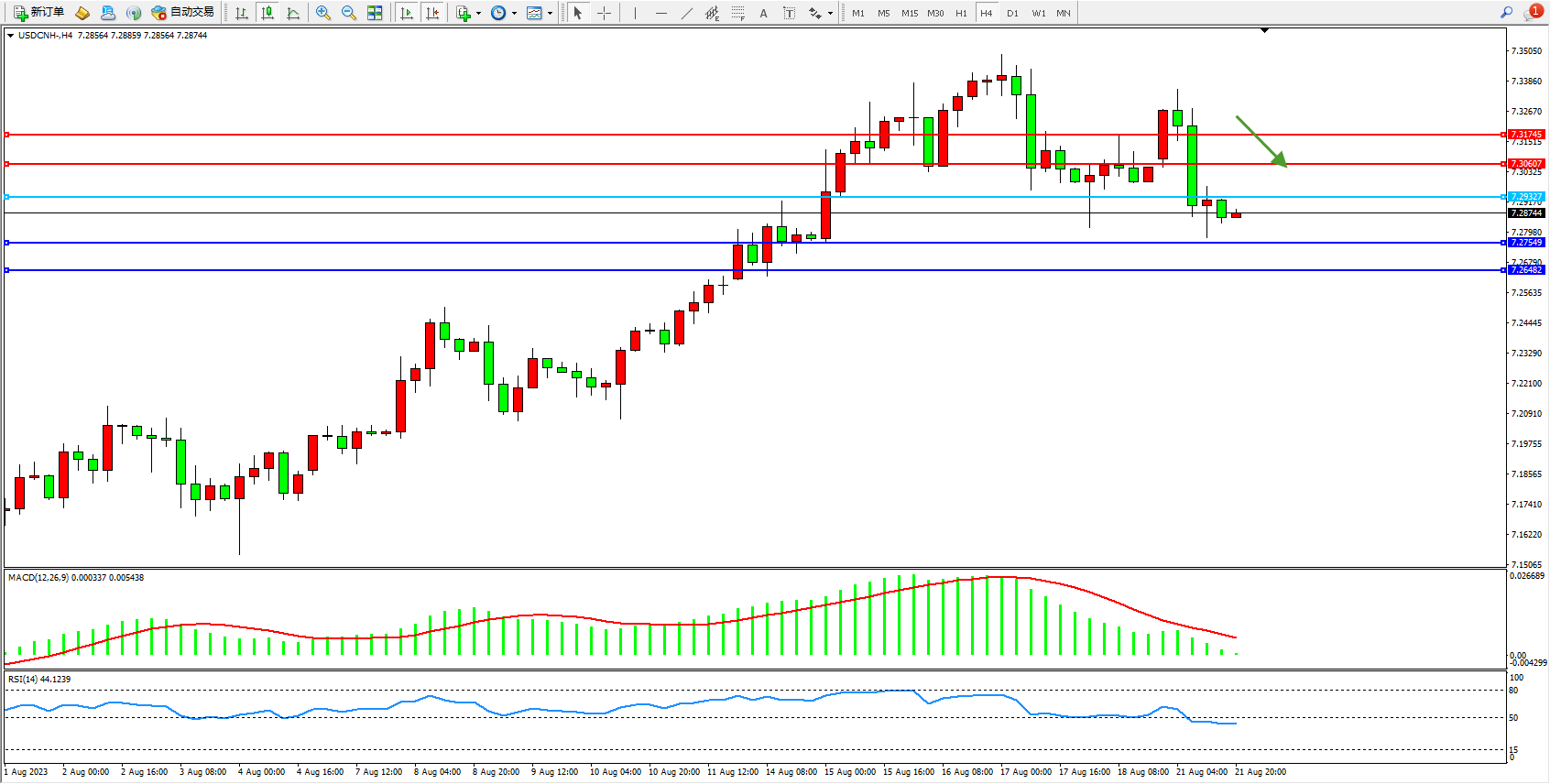Select the crosshair tool
Screen dimensions: 1550x784
[x=605, y=13]
